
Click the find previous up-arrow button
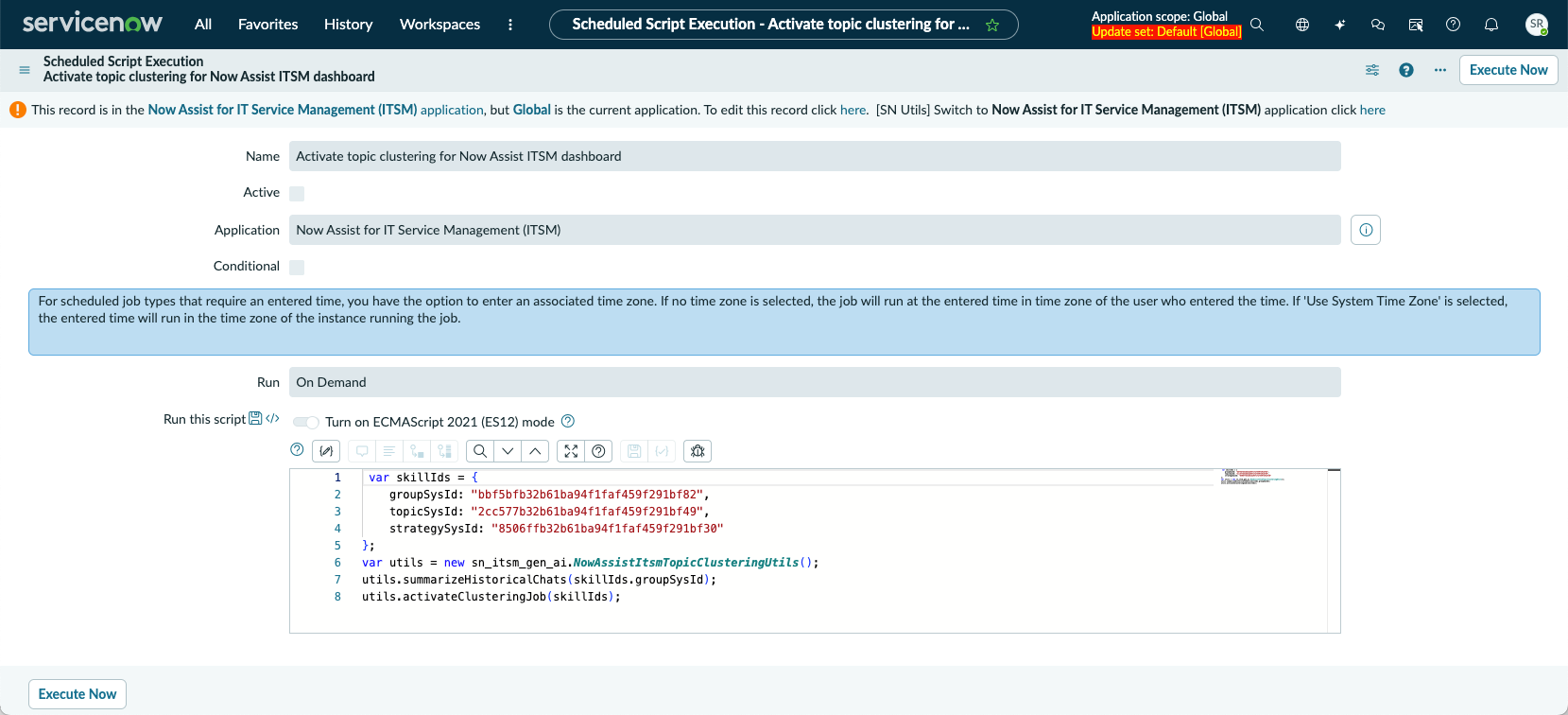point(535,451)
